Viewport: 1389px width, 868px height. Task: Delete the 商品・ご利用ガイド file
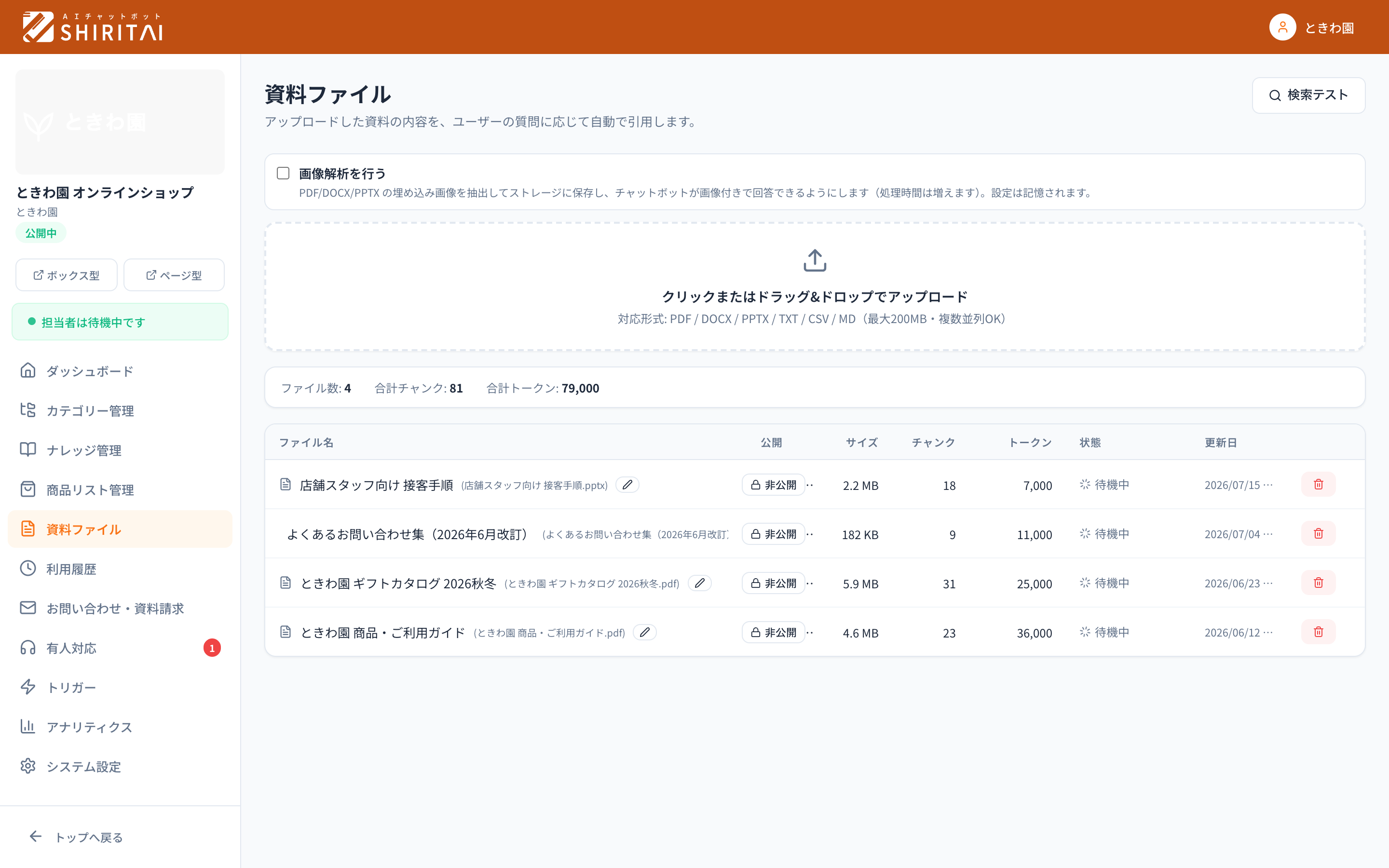click(1318, 632)
